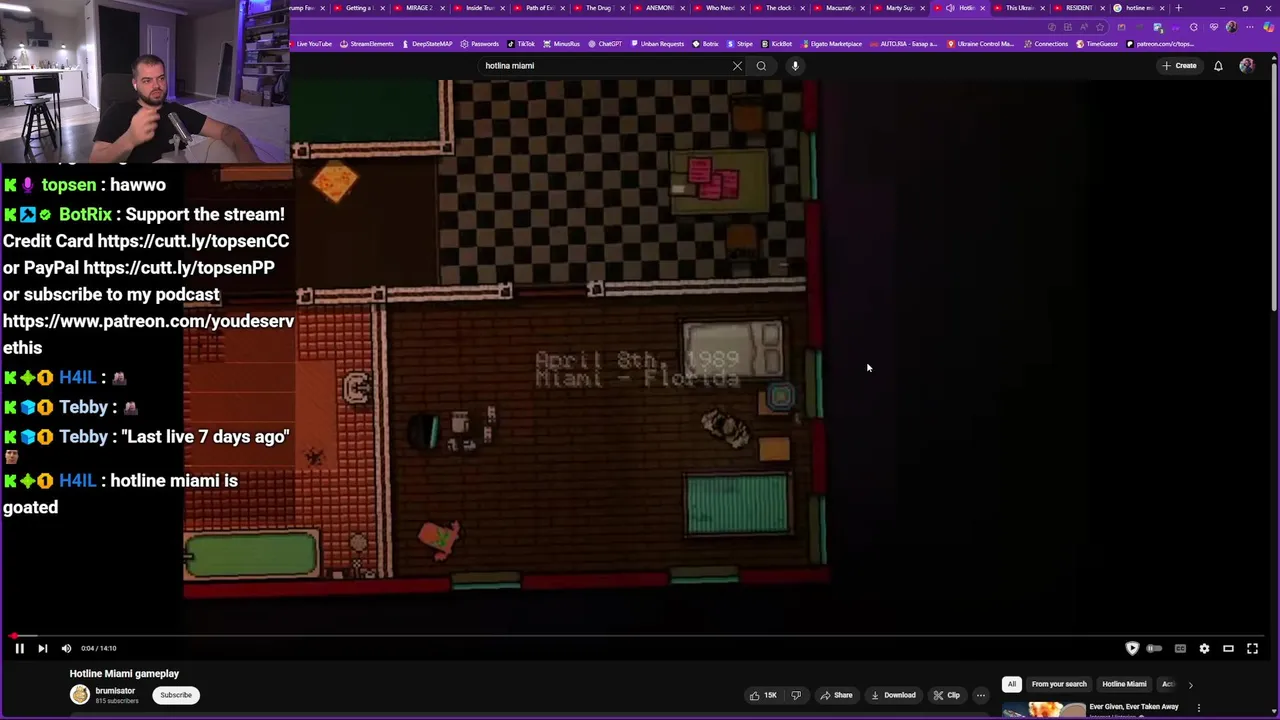This screenshot has height=720, width=1280.
Task: Open the Stripe bookmark
Action: pyautogui.click(x=739, y=44)
